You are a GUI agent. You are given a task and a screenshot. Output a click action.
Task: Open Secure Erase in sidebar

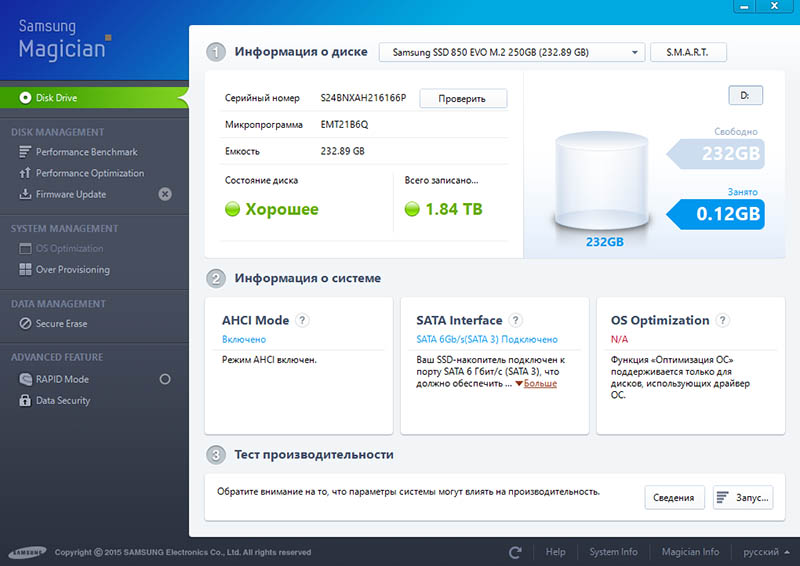(61, 324)
